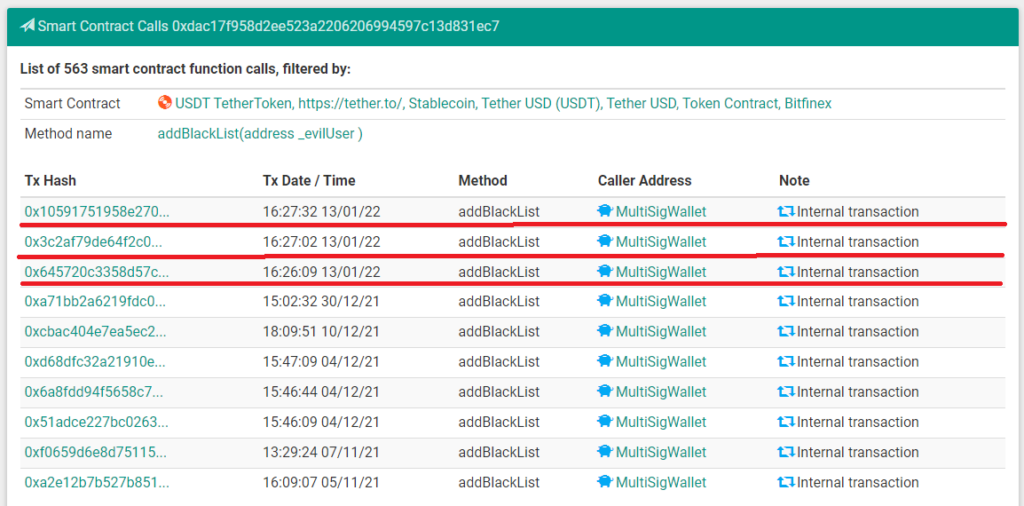Screen dimensions: 1024x506
Task: Click the Note column header
Action: tap(794, 180)
